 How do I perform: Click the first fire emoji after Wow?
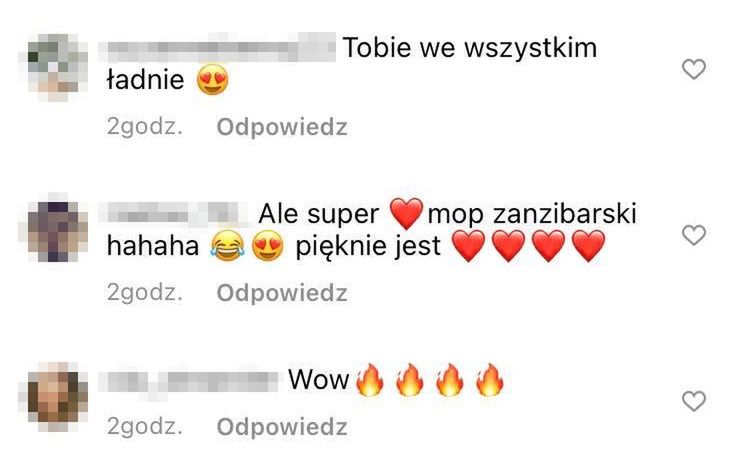pyautogui.click(x=370, y=380)
